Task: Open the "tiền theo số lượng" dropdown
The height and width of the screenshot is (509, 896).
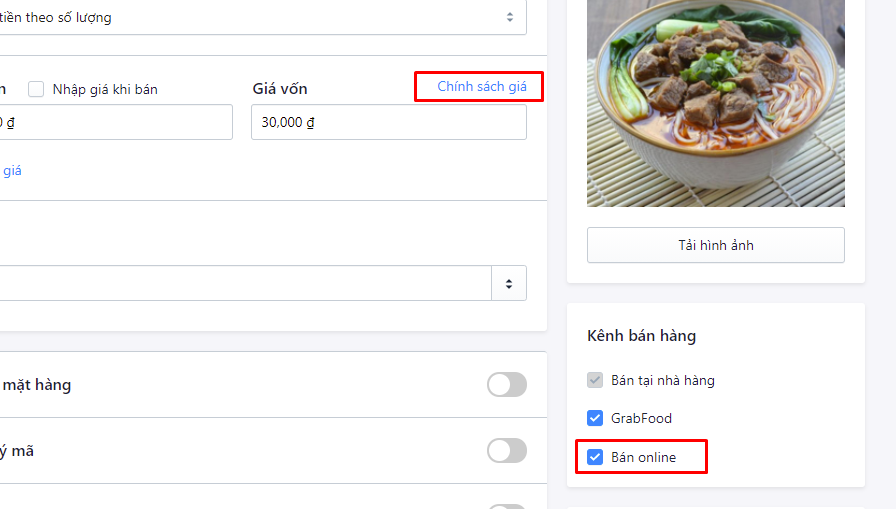Action: (250, 17)
